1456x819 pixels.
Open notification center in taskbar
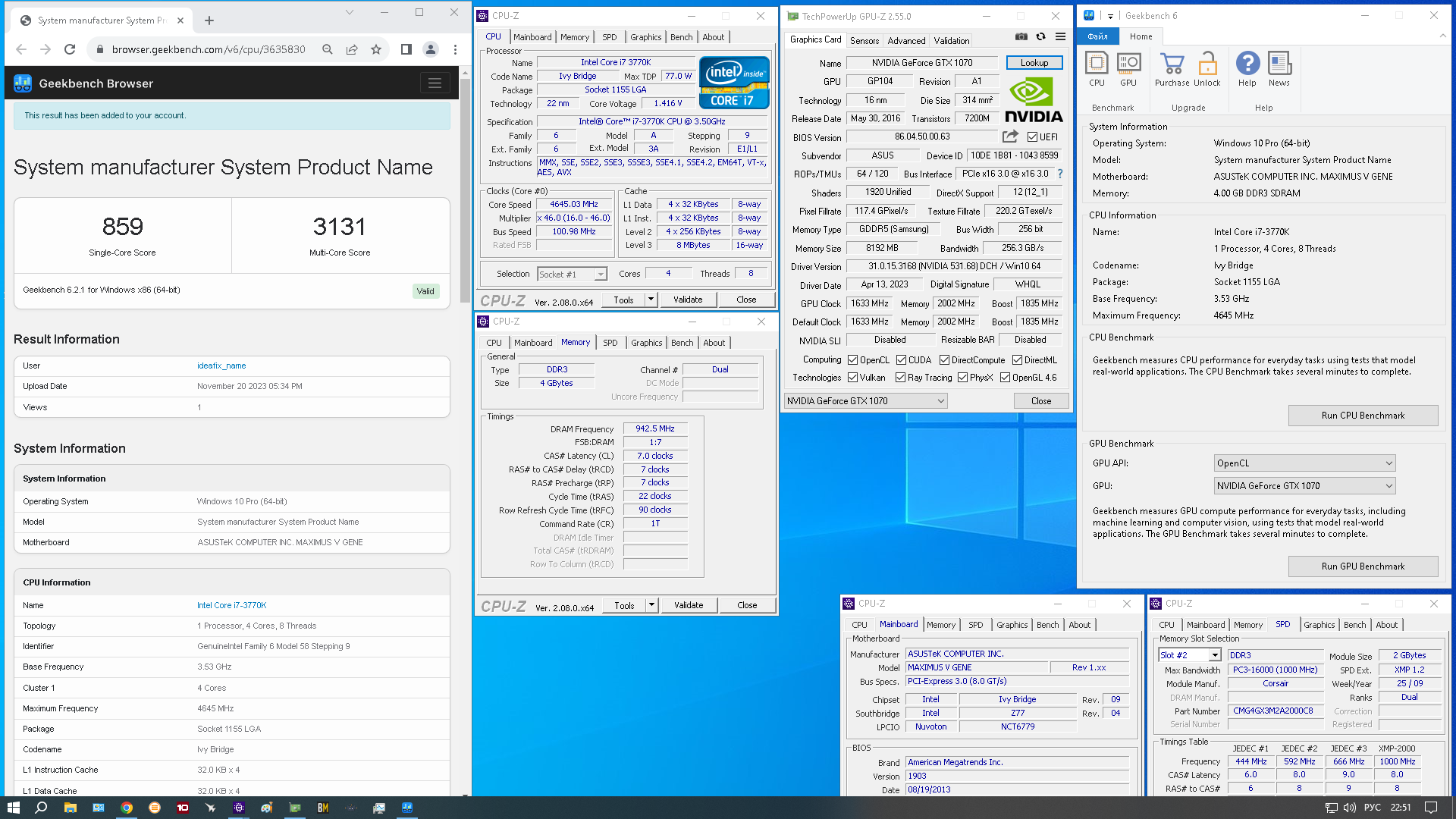[x=1431, y=808]
